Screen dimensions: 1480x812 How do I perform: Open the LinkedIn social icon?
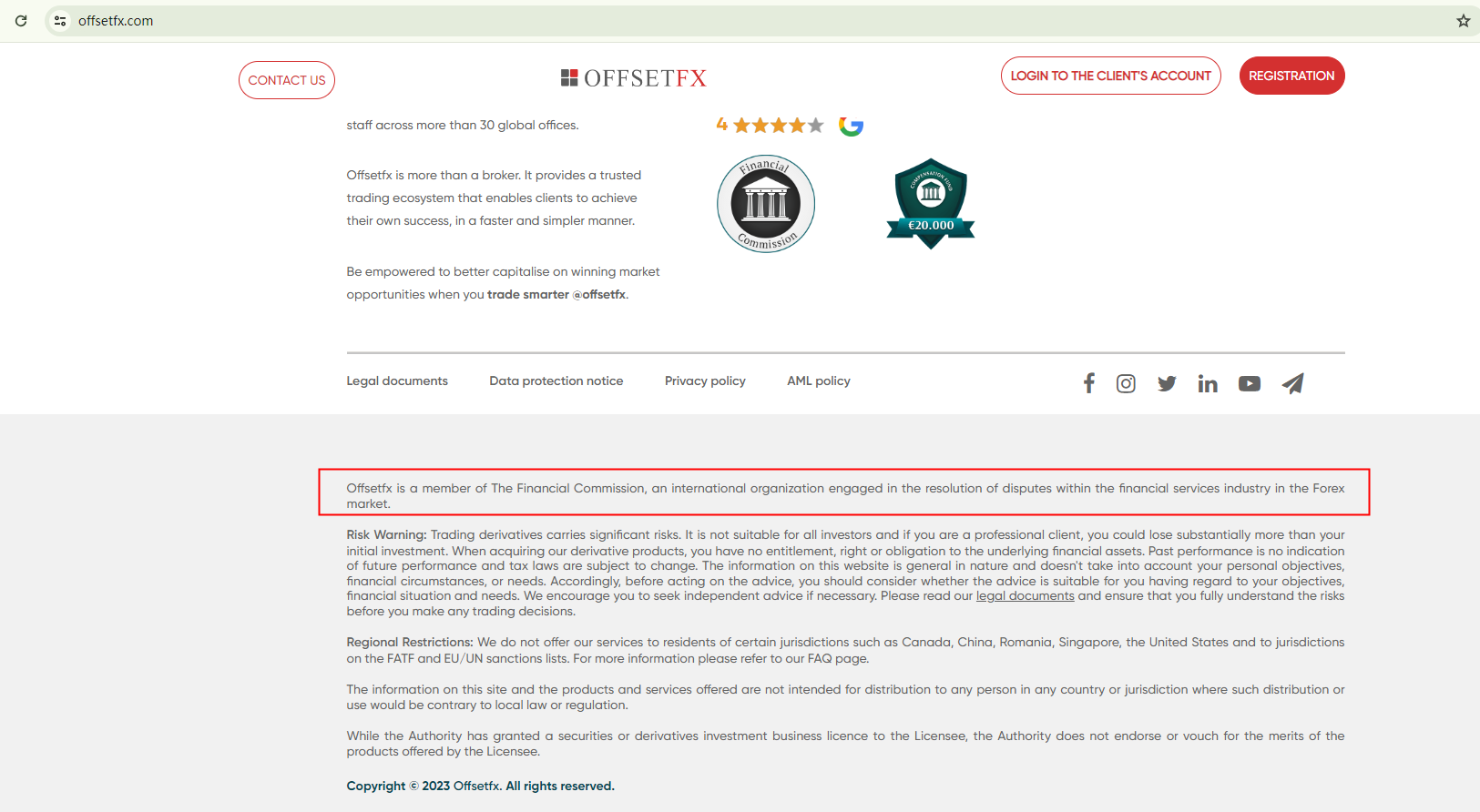click(1208, 384)
